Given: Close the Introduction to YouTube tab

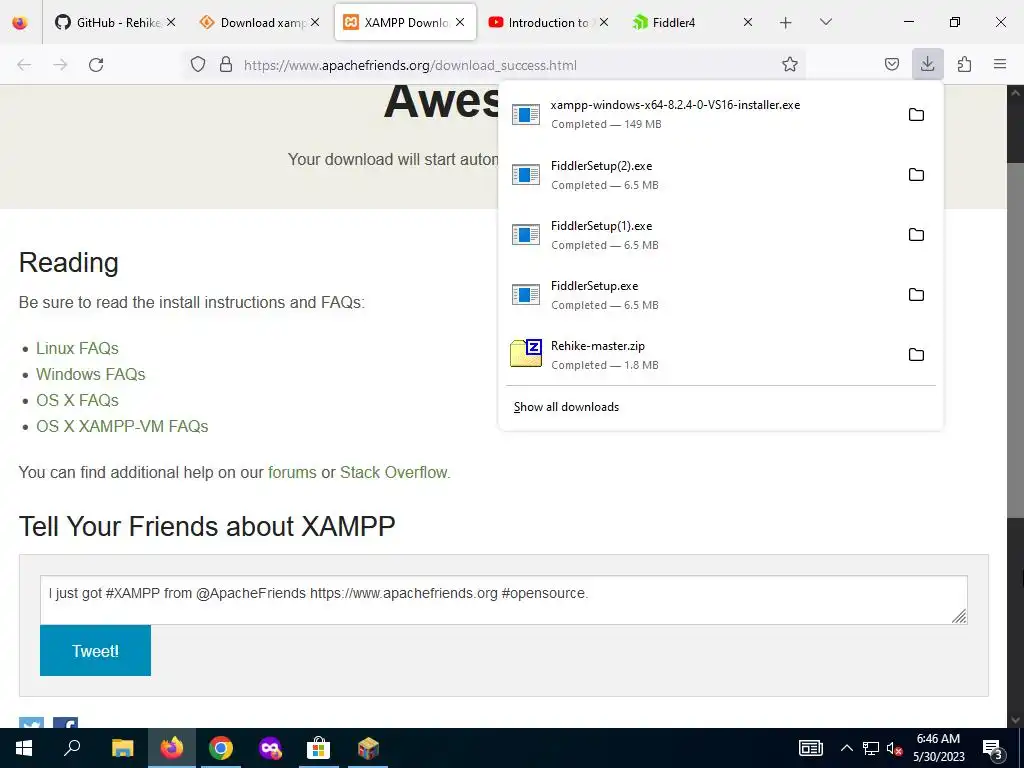Looking at the screenshot, I should (x=604, y=22).
